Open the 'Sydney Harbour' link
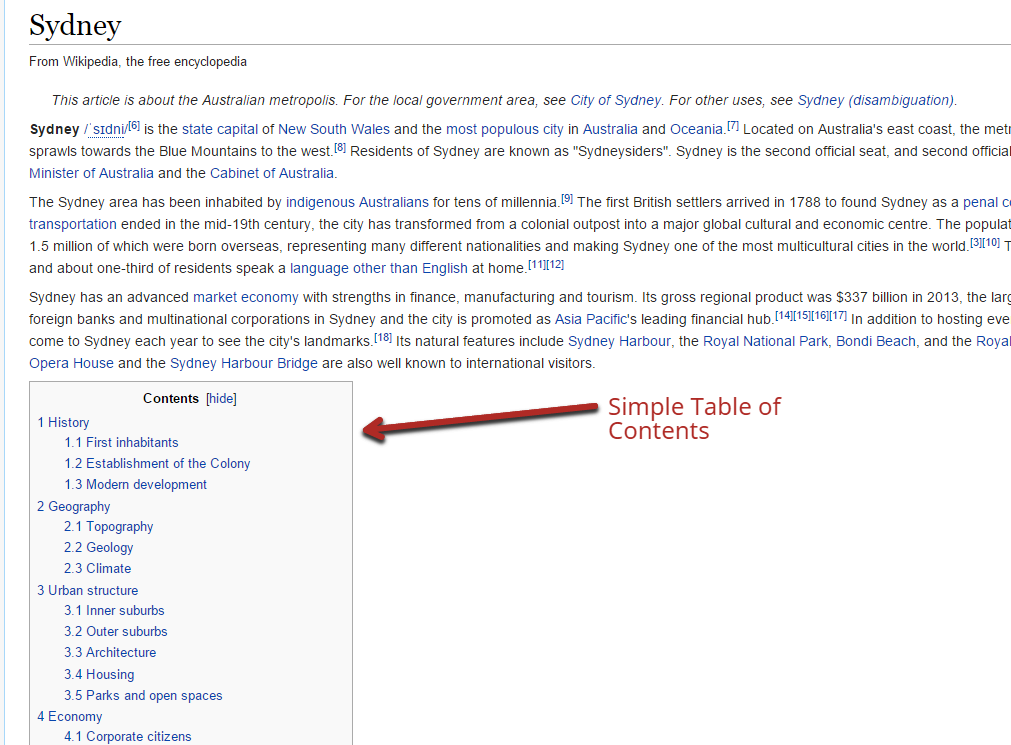The image size is (1011, 745). tap(619, 341)
